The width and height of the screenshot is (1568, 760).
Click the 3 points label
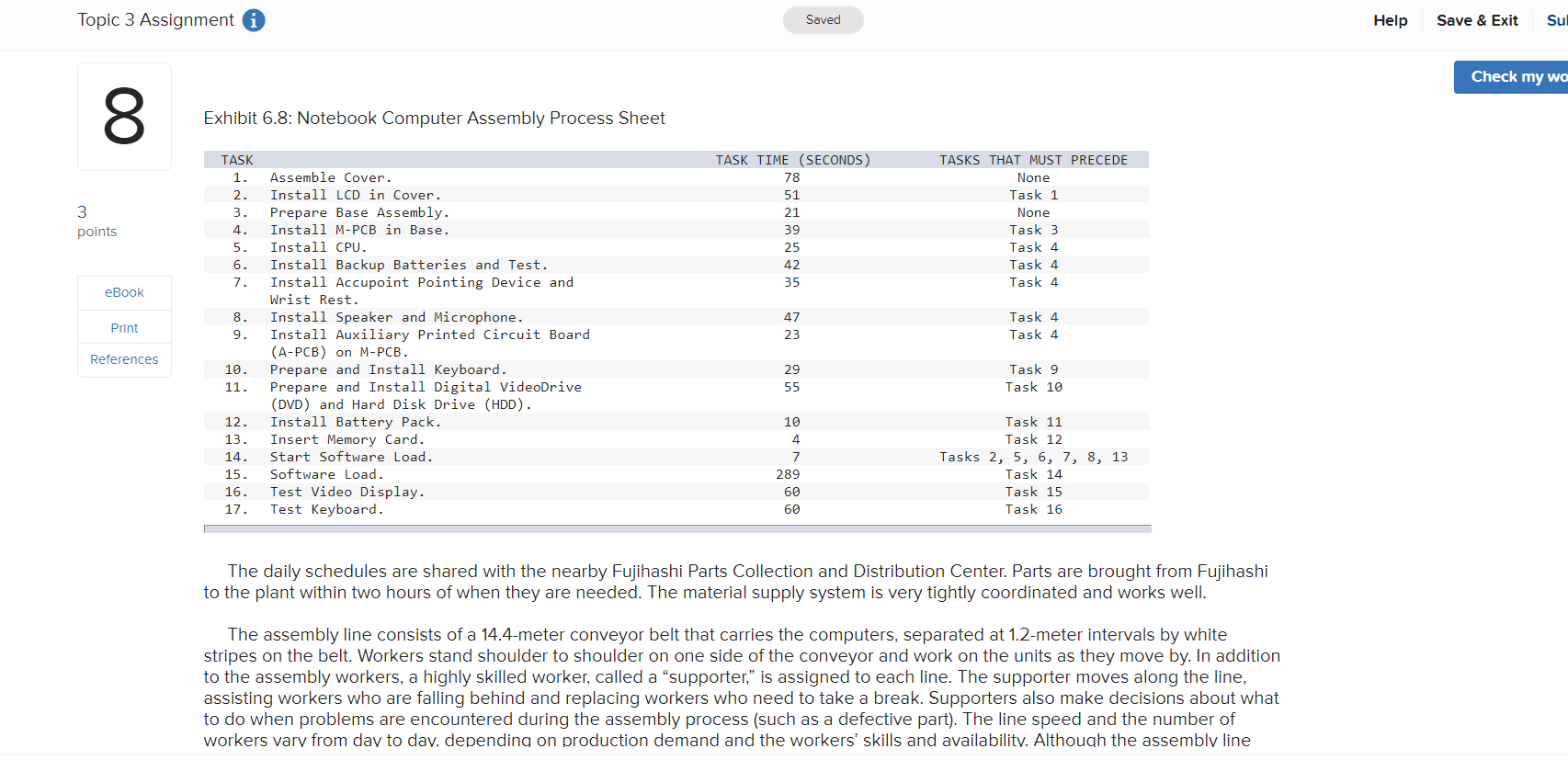97,221
